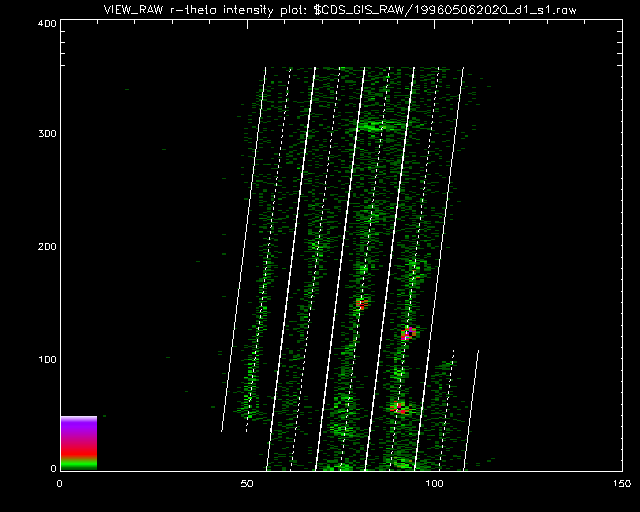Click the plot title text at top
This screenshot has height=512, width=640.
[340, 10]
